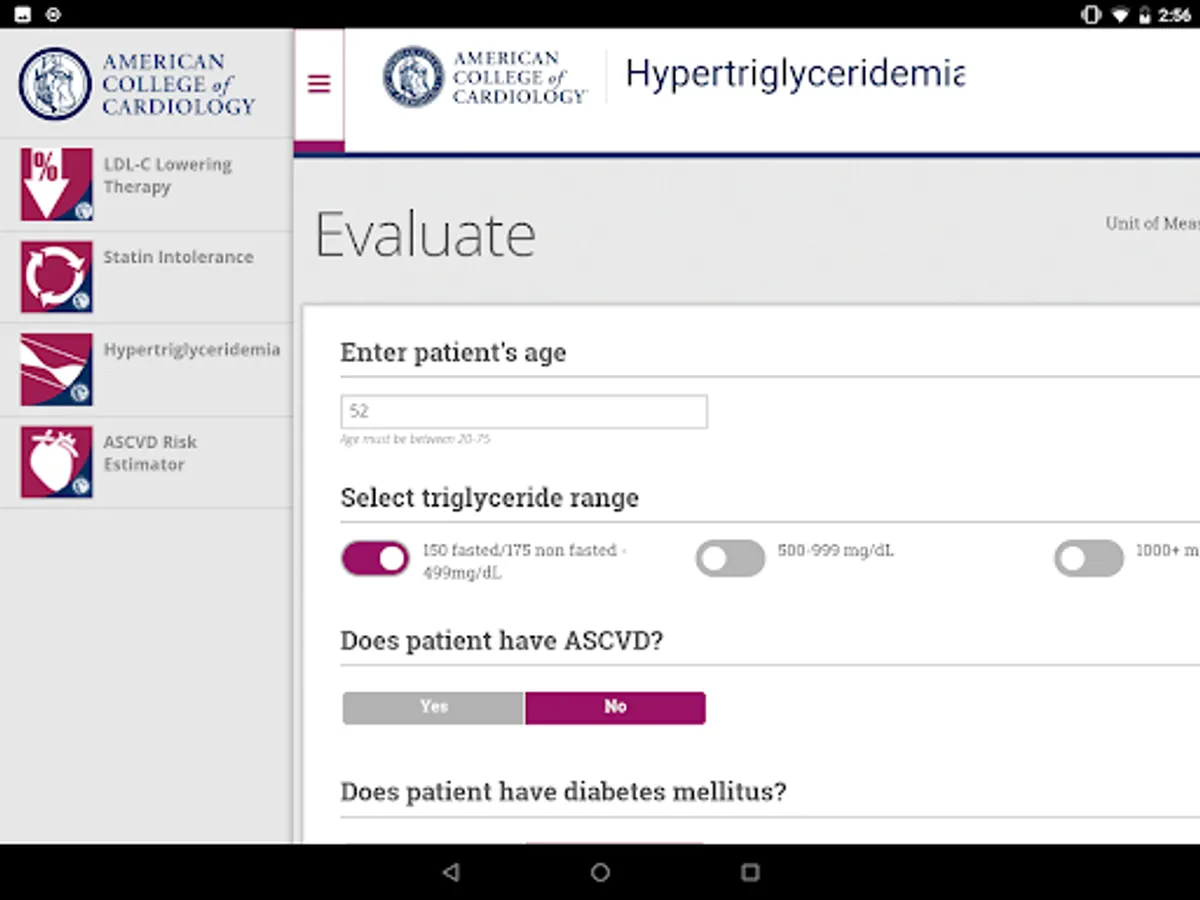The height and width of the screenshot is (900, 1200).
Task: Click 'Does patient have diabetes mellitus?' heading
Action: 563,792
